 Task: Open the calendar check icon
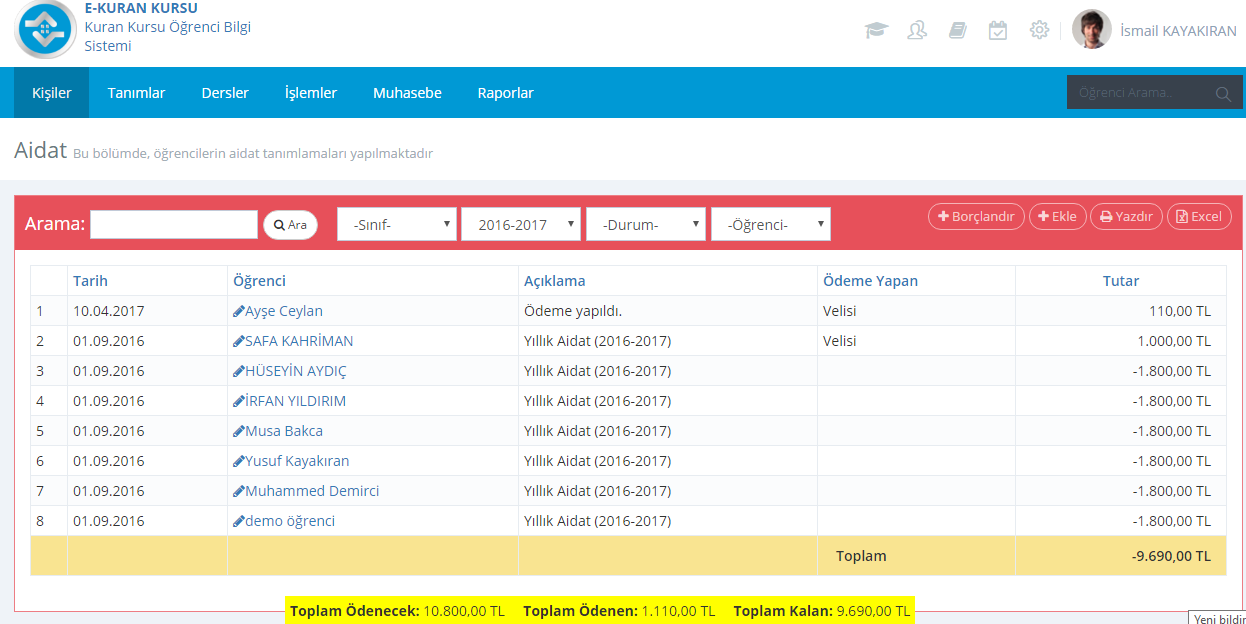click(x=998, y=30)
